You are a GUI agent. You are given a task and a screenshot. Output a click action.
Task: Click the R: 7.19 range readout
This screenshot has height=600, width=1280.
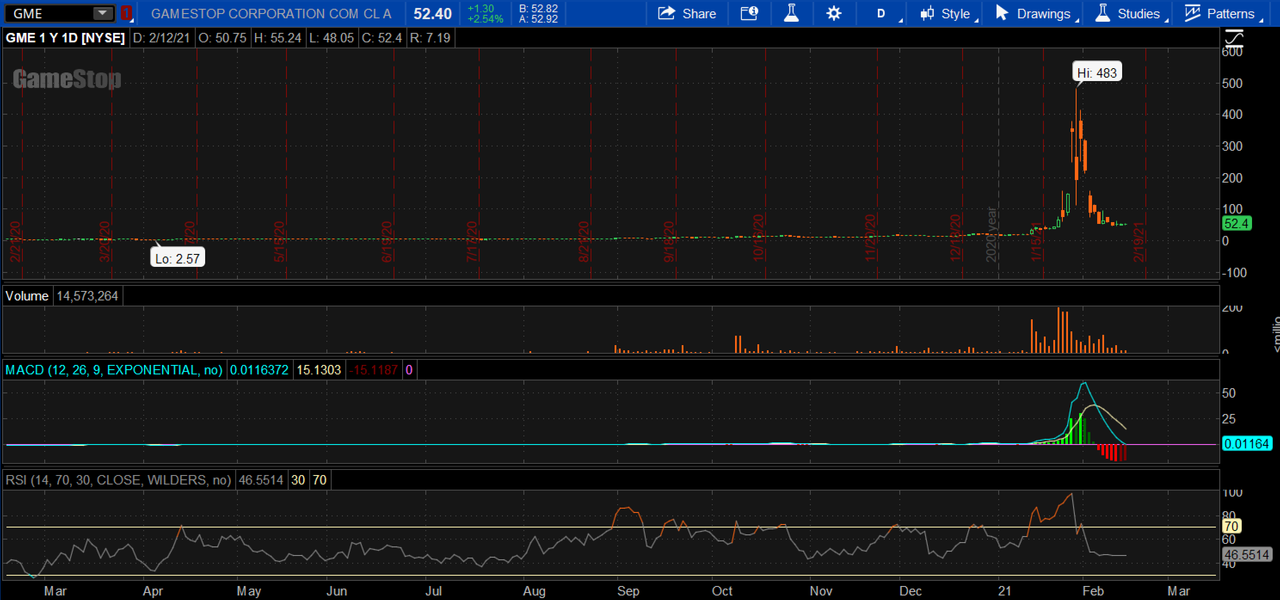(430, 37)
